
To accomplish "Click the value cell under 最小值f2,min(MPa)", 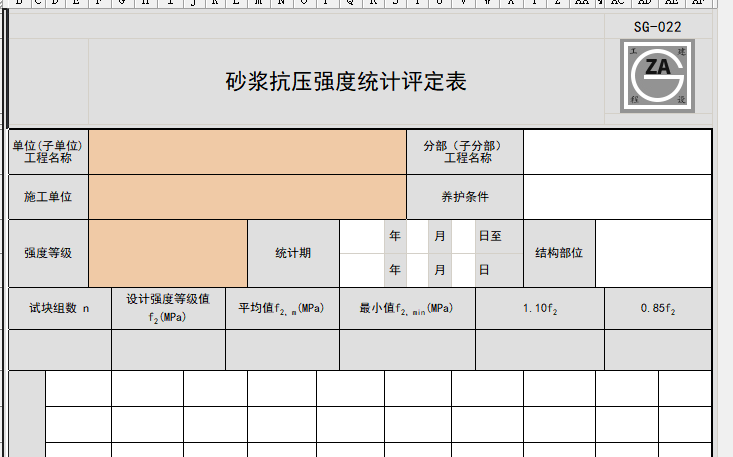I will pyautogui.click(x=407, y=350).
